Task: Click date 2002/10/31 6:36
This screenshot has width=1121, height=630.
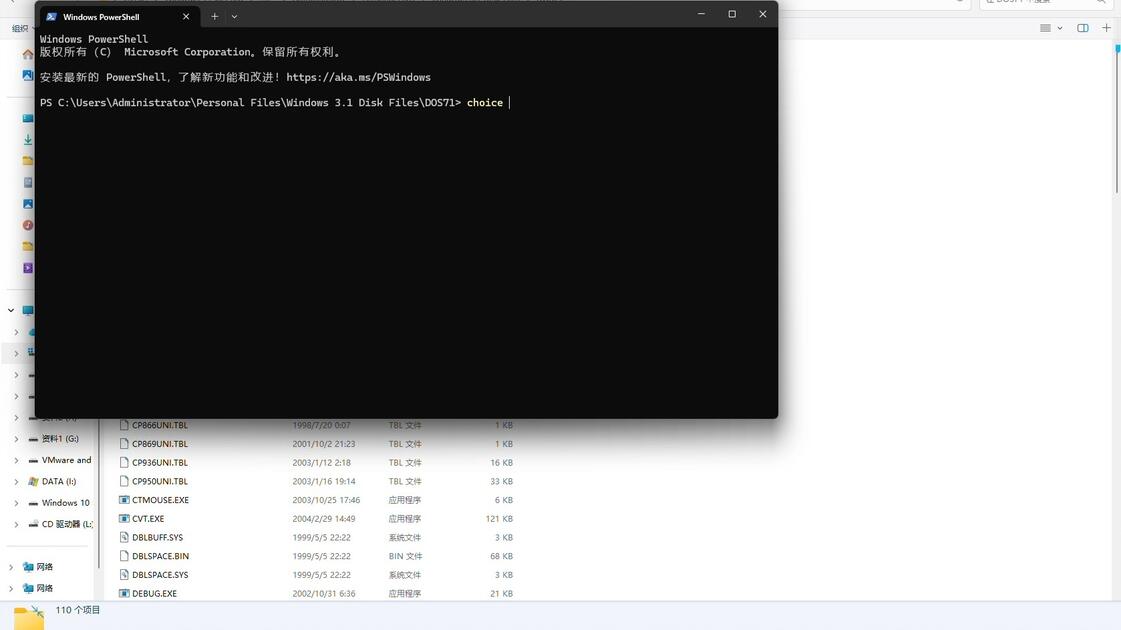Action: [x=324, y=594]
